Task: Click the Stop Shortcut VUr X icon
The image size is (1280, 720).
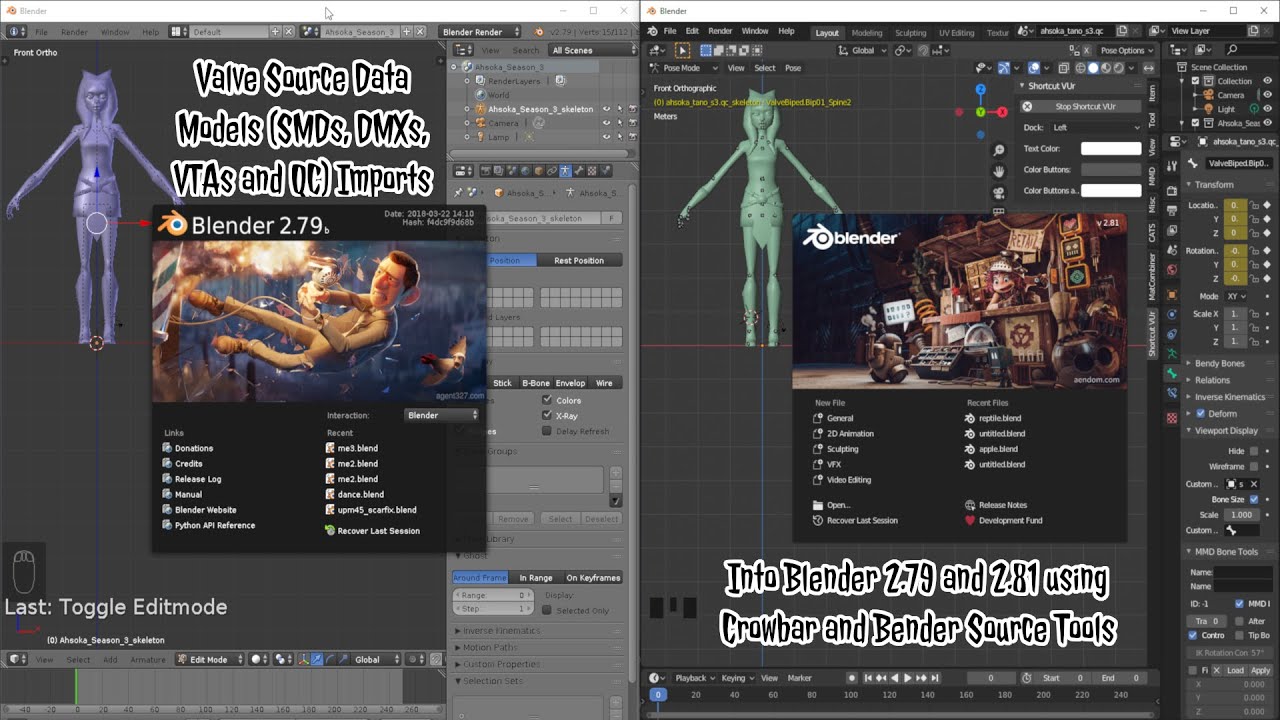Action: (x=1027, y=106)
